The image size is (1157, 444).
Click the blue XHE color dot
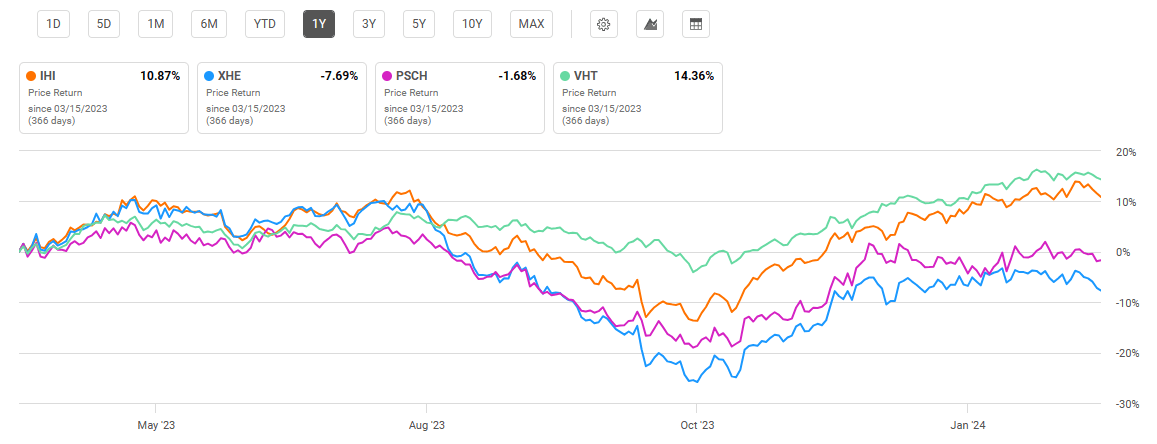(x=210, y=76)
